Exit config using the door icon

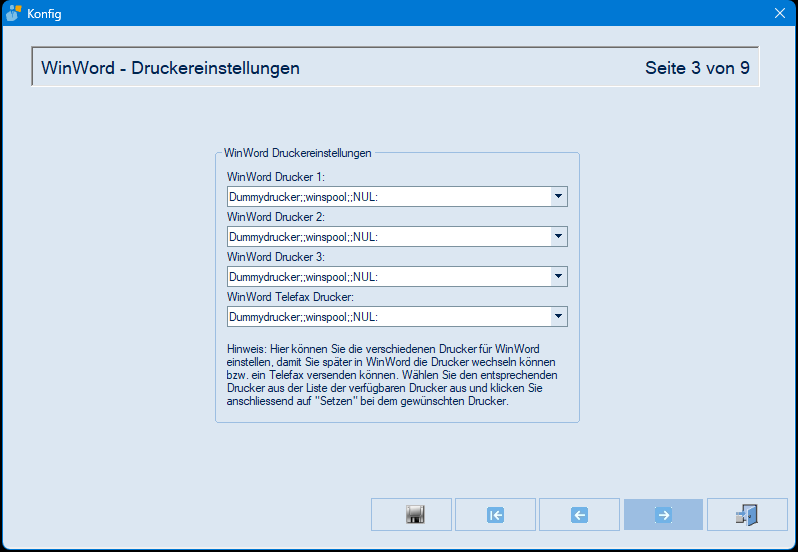(747, 514)
